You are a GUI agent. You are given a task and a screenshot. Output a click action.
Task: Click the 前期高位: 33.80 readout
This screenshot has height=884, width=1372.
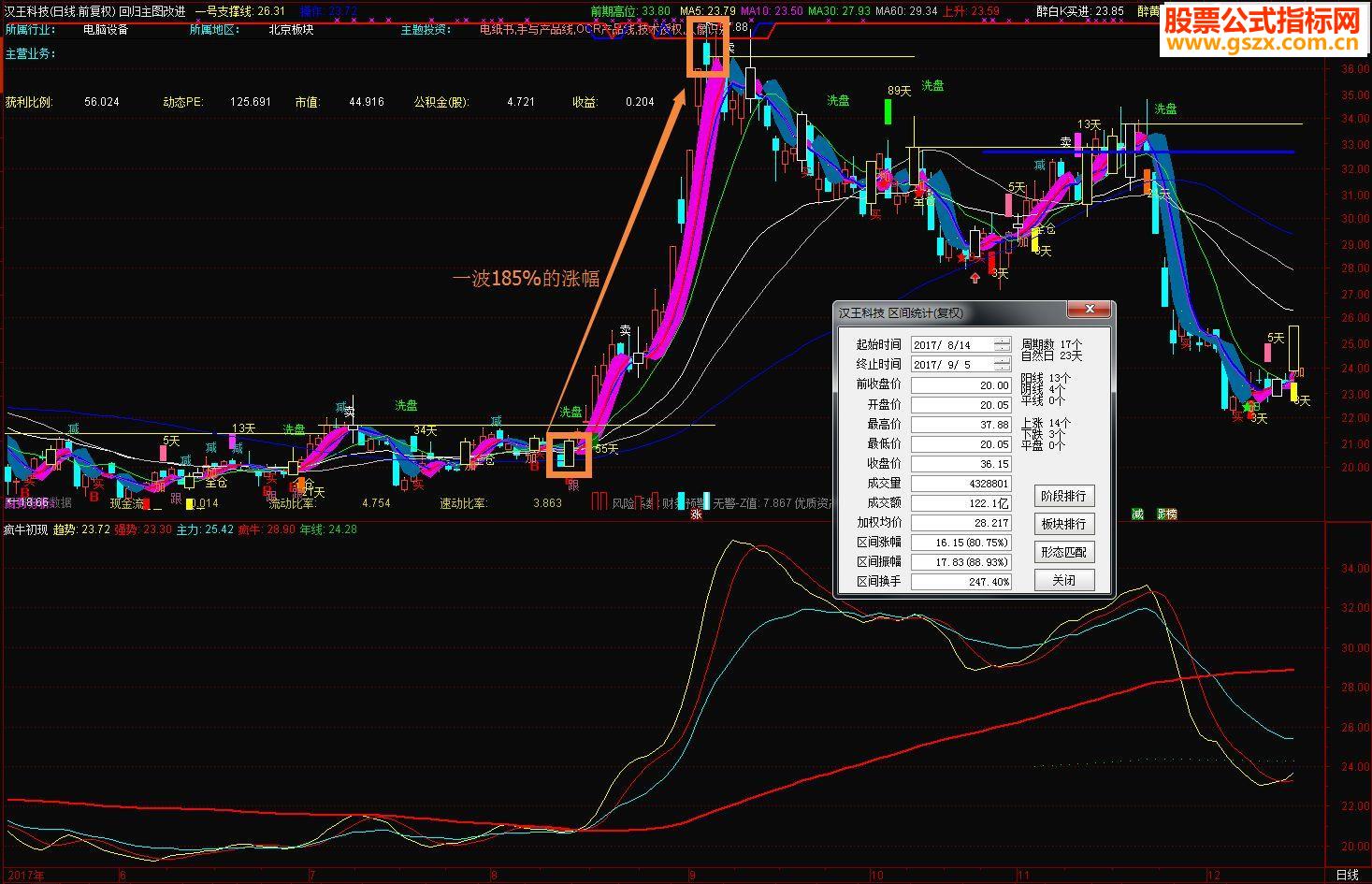tap(630, 11)
